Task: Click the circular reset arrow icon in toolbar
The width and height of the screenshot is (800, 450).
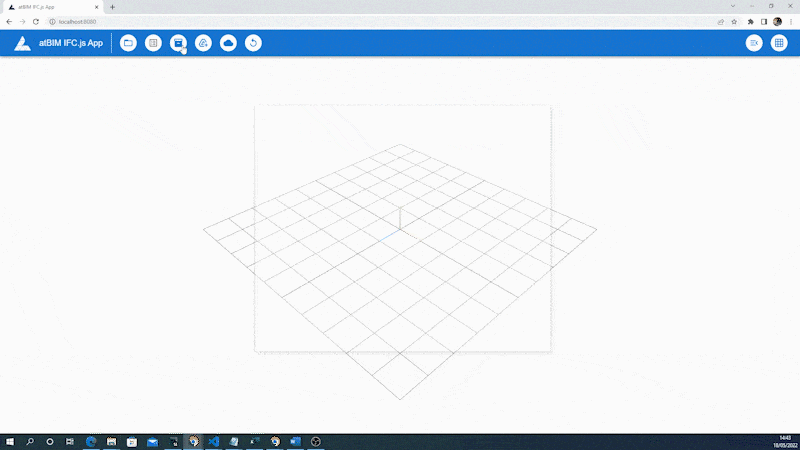Action: click(253, 43)
